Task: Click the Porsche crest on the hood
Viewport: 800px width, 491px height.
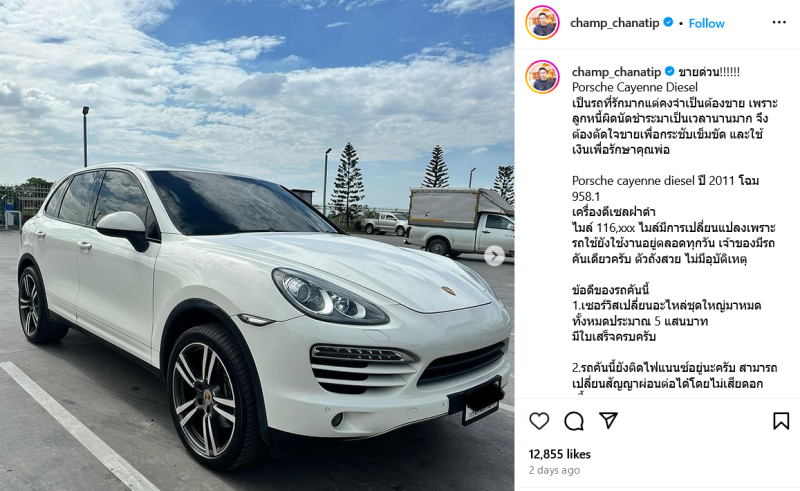Action: (448, 290)
